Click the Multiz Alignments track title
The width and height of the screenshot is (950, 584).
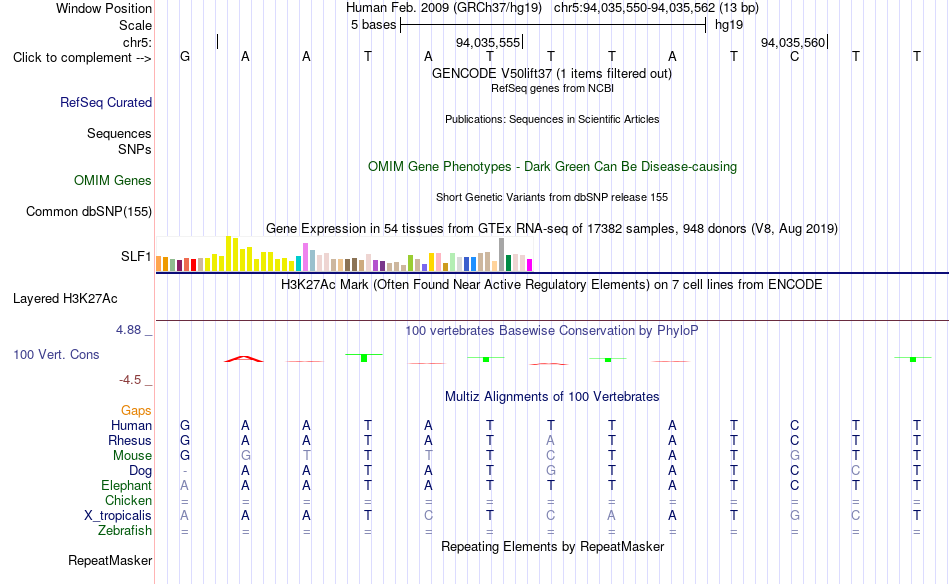click(552, 397)
